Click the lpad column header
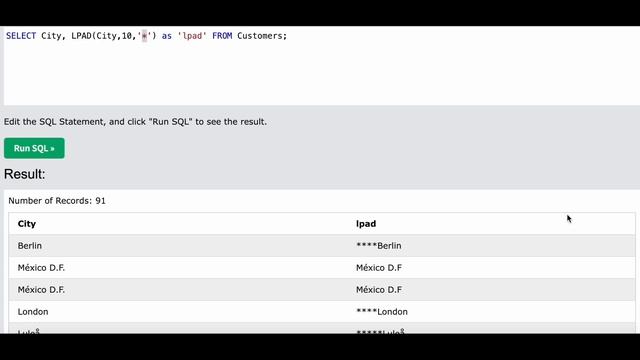 click(366, 224)
